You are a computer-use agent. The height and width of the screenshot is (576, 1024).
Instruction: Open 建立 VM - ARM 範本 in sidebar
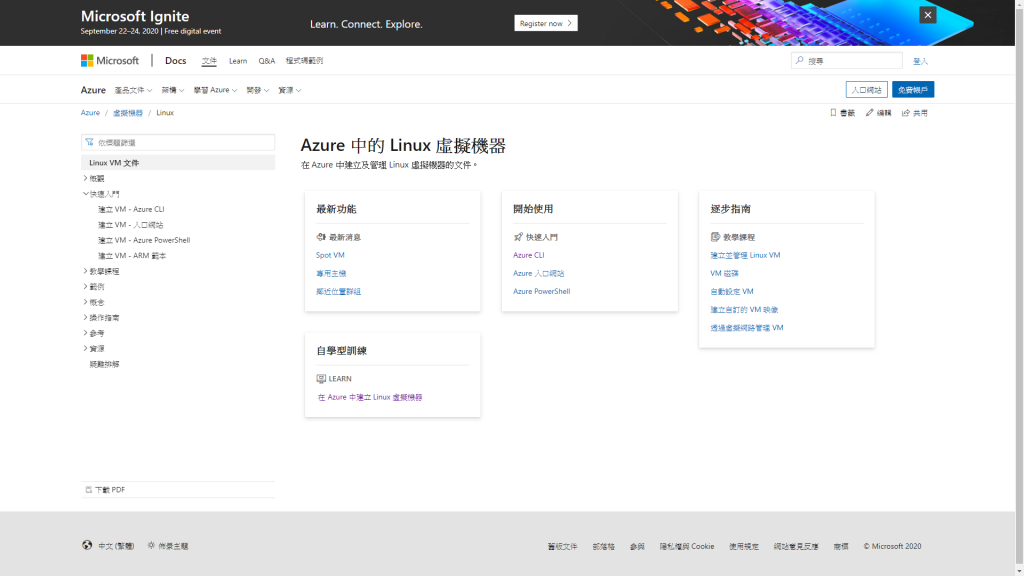pos(132,256)
